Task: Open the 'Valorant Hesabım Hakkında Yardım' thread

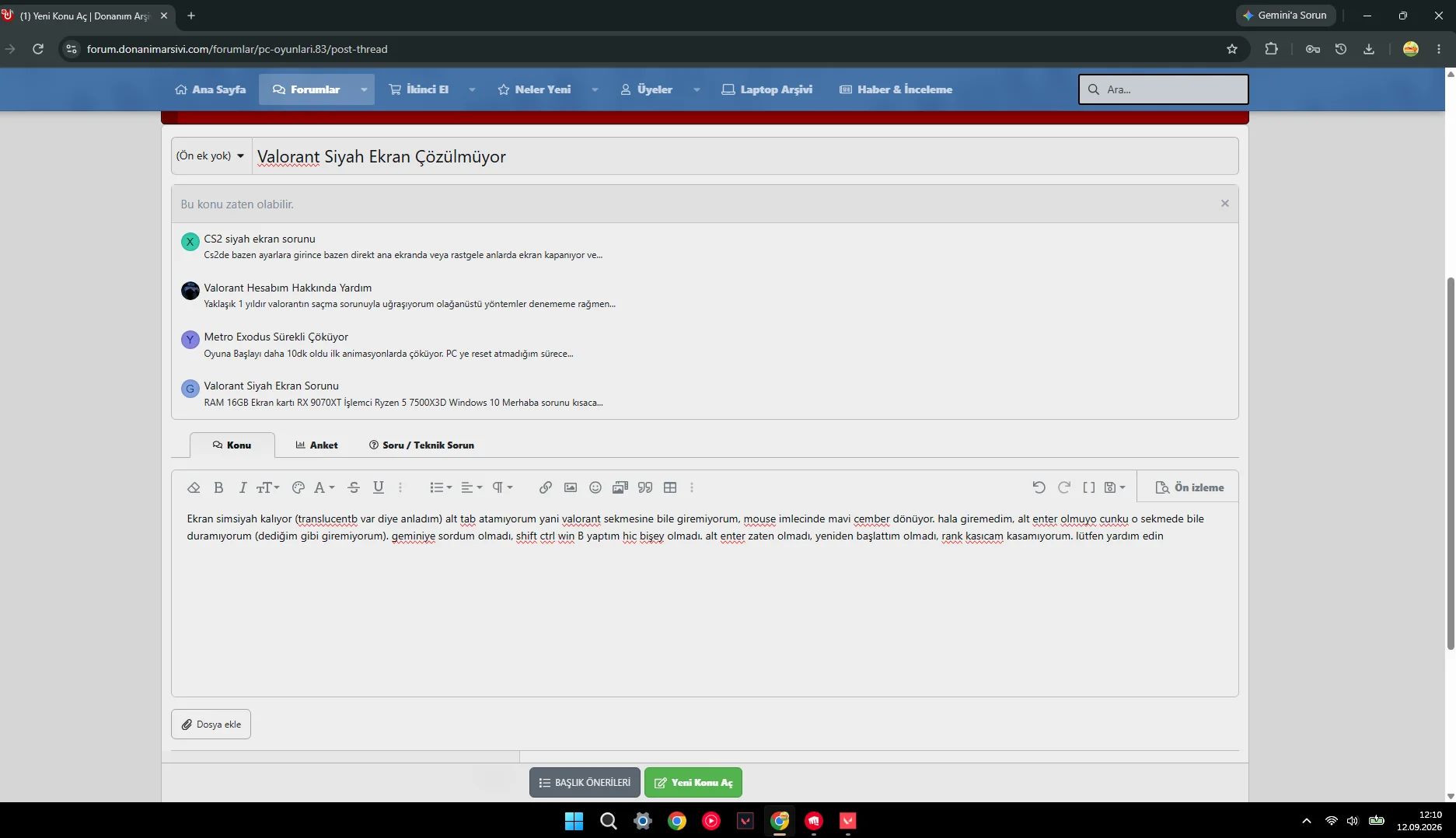Action: pyautogui.click(x=288, y=288)
